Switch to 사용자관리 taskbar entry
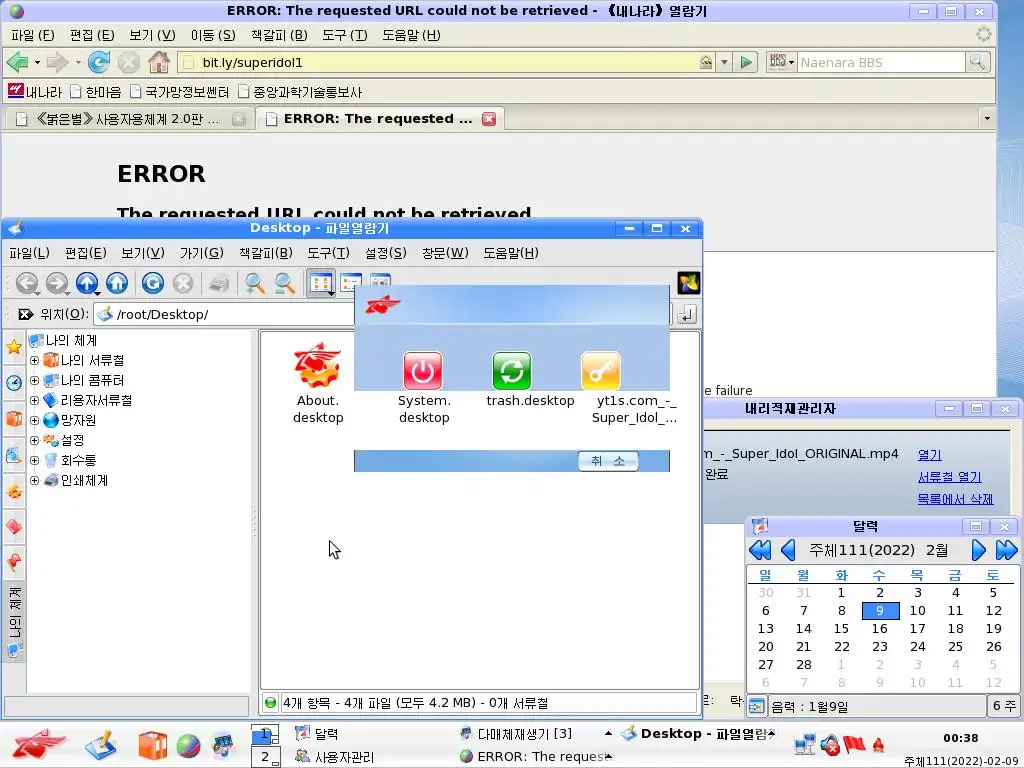This screenshot has height=768, width=1024. [334, 757]
